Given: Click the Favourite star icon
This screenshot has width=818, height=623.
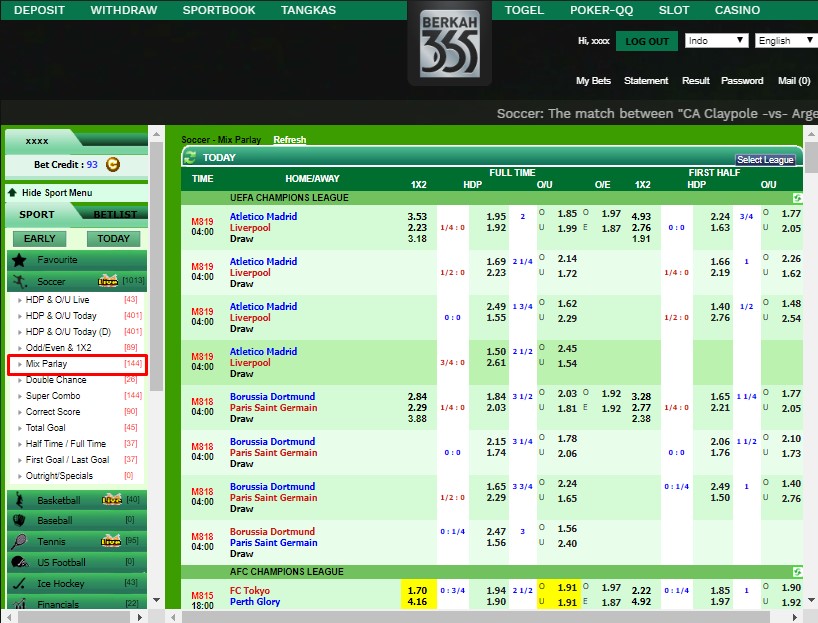Looking at the screenshot, I should pos(21,260).
